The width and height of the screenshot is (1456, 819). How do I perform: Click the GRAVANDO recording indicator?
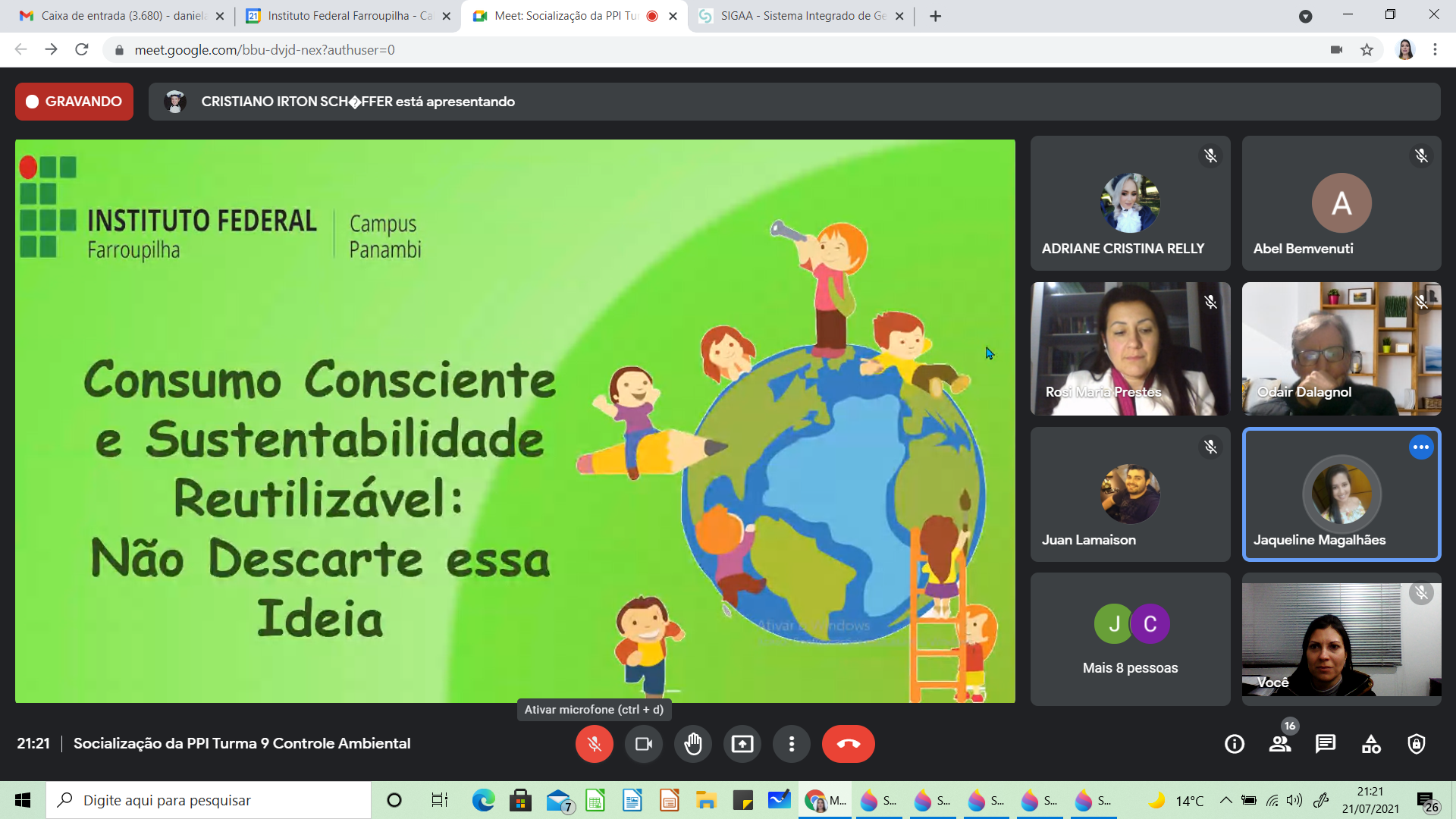point(74,102)
